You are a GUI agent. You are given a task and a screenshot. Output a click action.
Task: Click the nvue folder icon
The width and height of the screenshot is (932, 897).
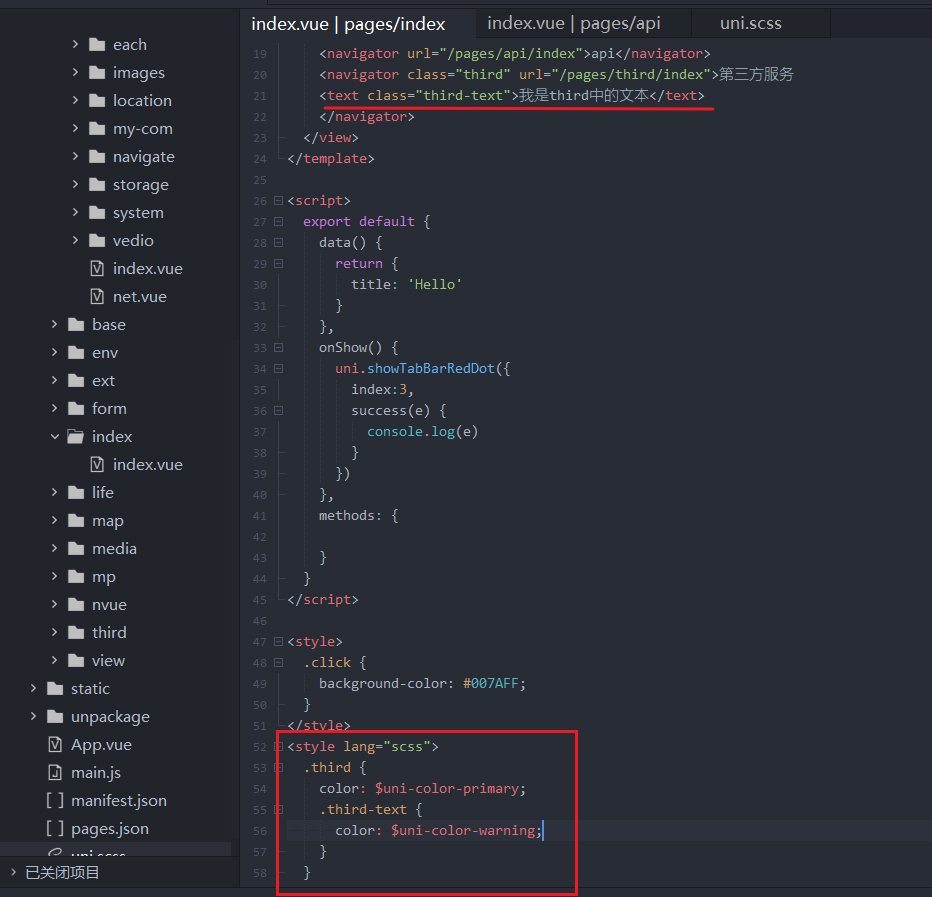76,604
